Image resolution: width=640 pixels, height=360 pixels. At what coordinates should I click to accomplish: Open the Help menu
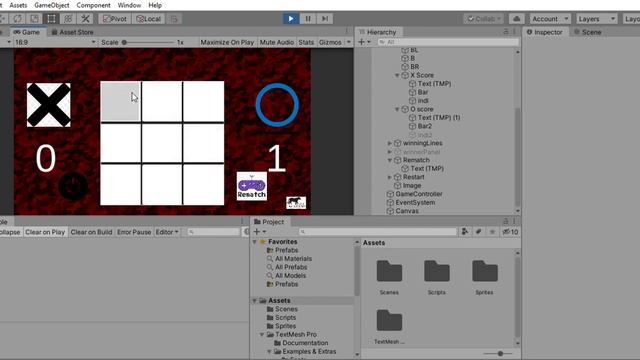tap(155, 5)
